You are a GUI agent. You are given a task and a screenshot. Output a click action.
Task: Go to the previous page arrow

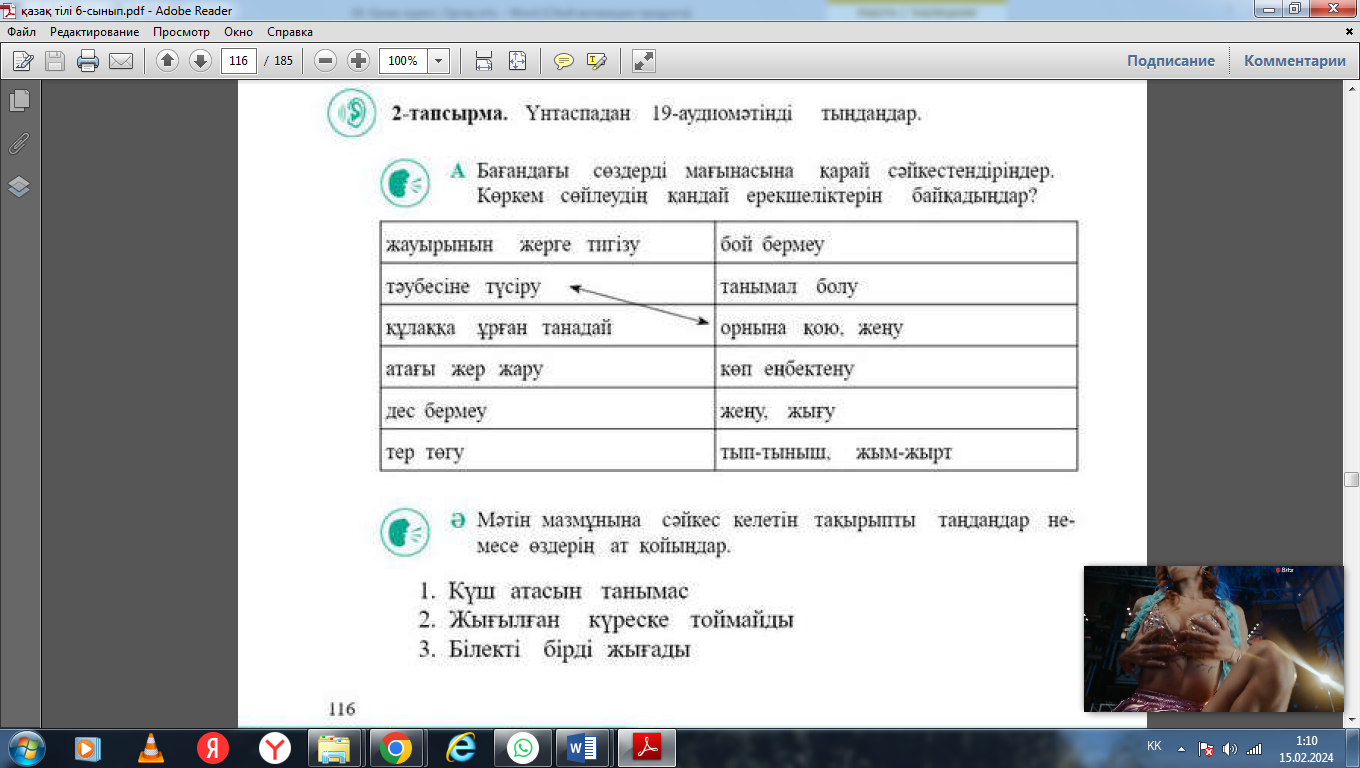pyautogui.click(x=167, y=61)
